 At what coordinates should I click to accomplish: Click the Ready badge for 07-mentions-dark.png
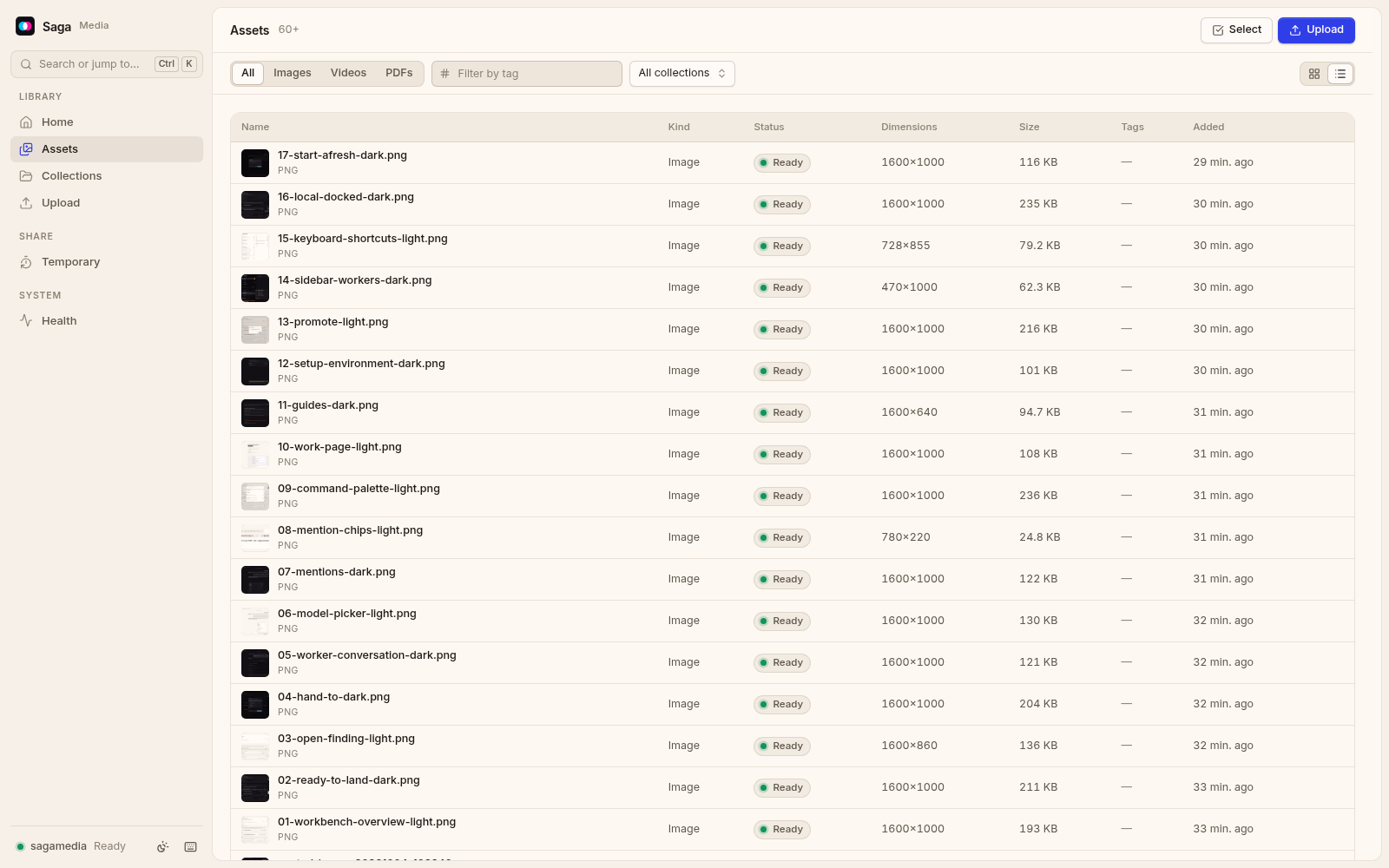[782, 580]
